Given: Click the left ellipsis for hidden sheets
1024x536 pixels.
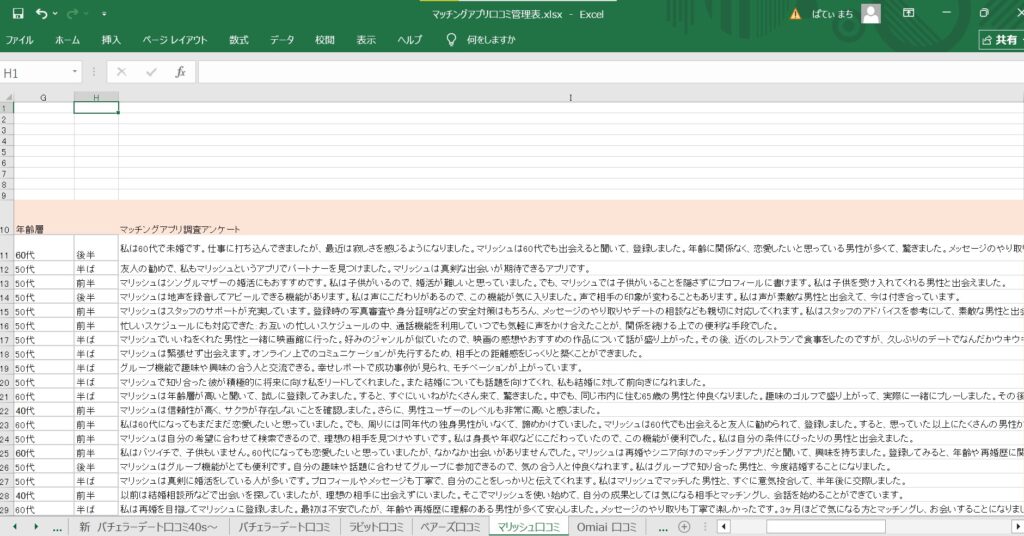Looking at the screenshot, I should pyautogui.click(x=57, y=528).
